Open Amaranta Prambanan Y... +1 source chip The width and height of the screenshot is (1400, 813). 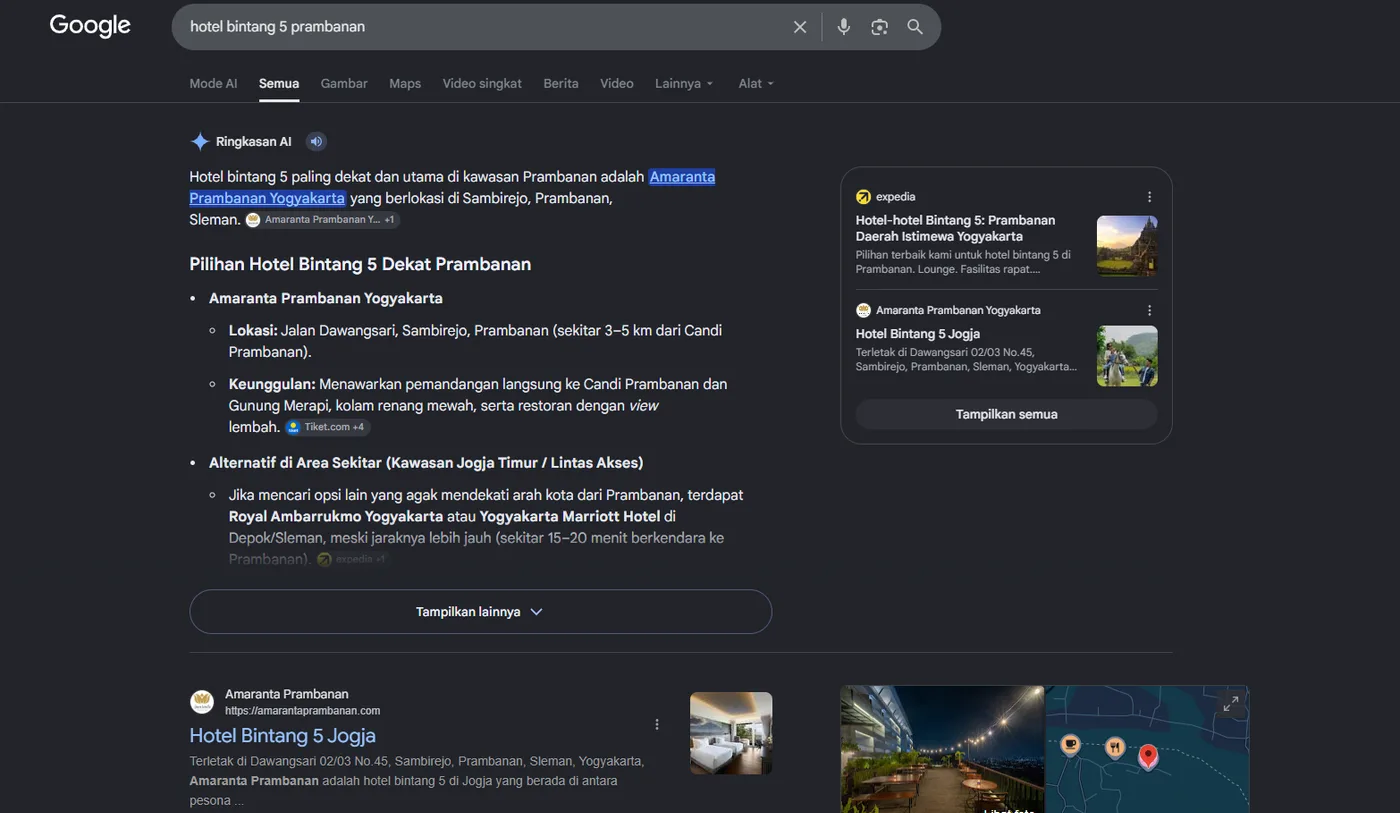(x=322, y=219)
